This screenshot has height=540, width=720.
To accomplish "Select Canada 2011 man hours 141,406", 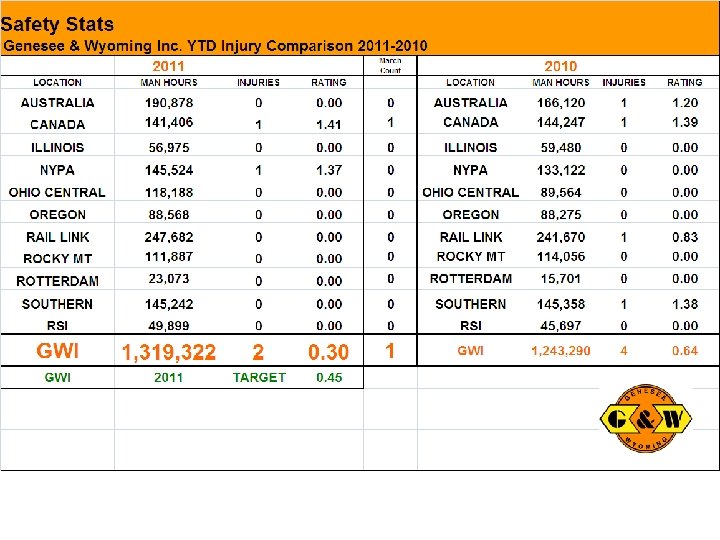I will tap(169, 123).
